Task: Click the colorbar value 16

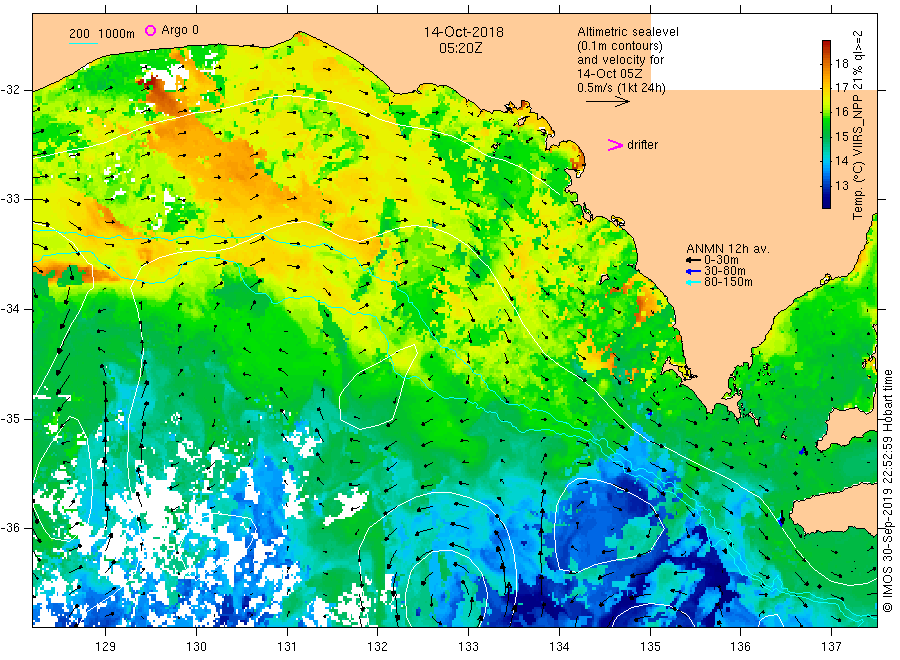Action: click(841, 112)
